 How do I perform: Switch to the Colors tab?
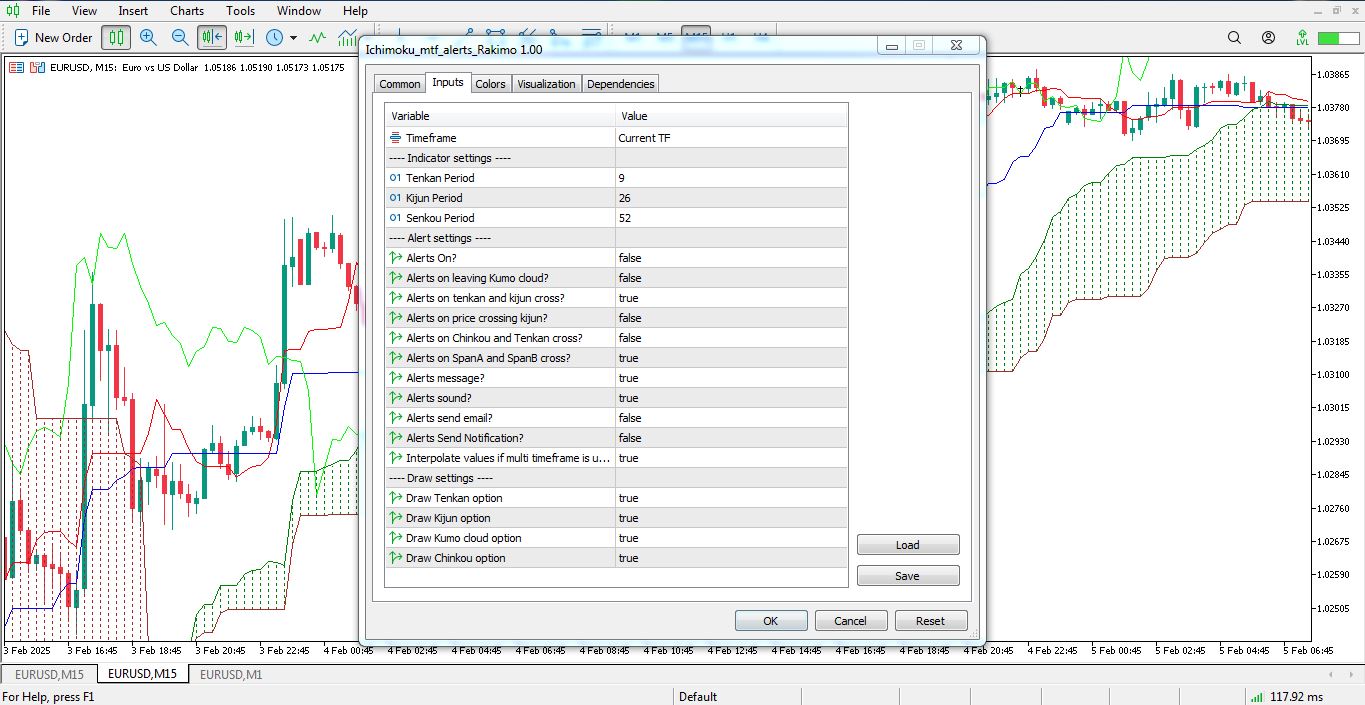tap(490, 84)
